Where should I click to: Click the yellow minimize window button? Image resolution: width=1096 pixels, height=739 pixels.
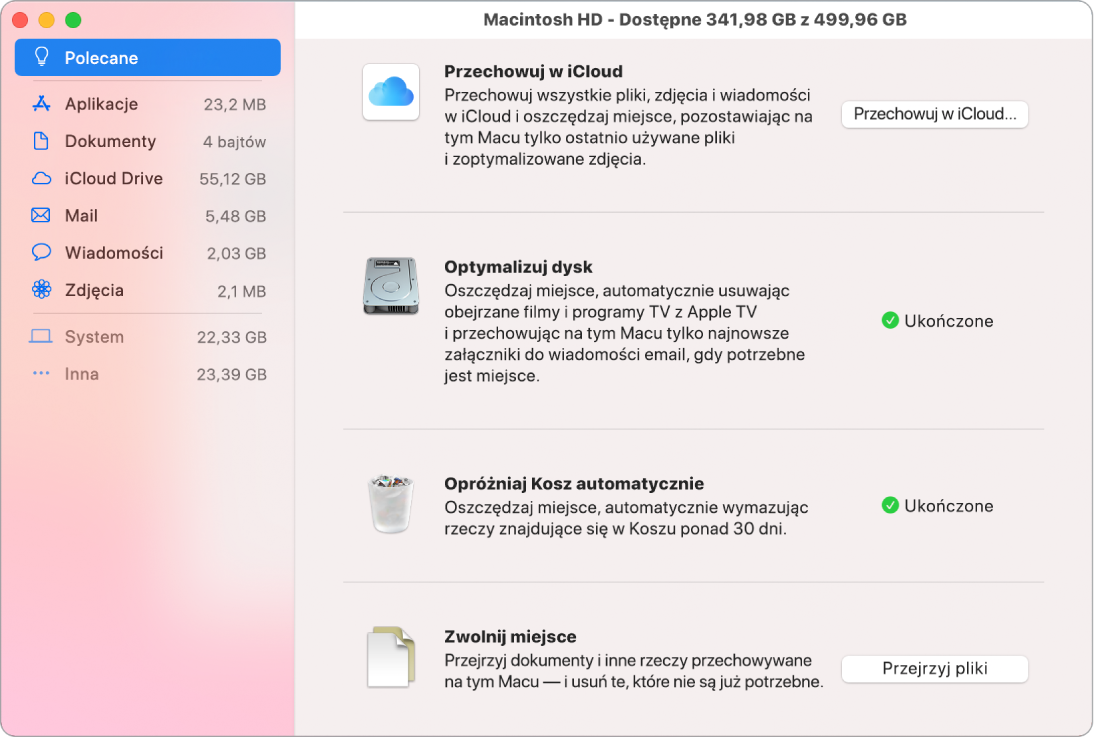47,20
